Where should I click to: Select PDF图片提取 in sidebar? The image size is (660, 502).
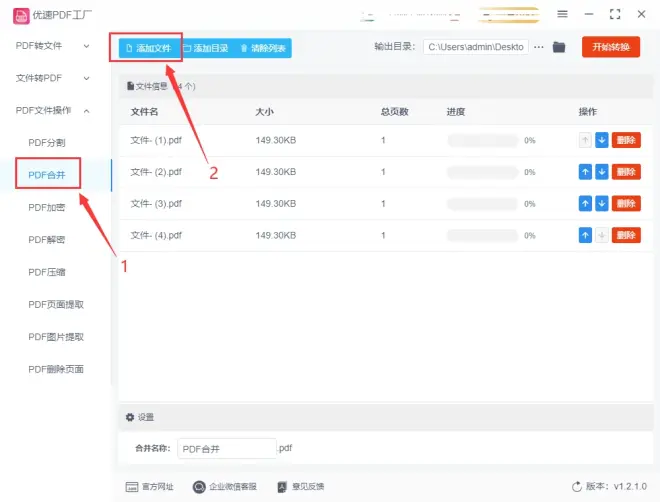[56, 337]
